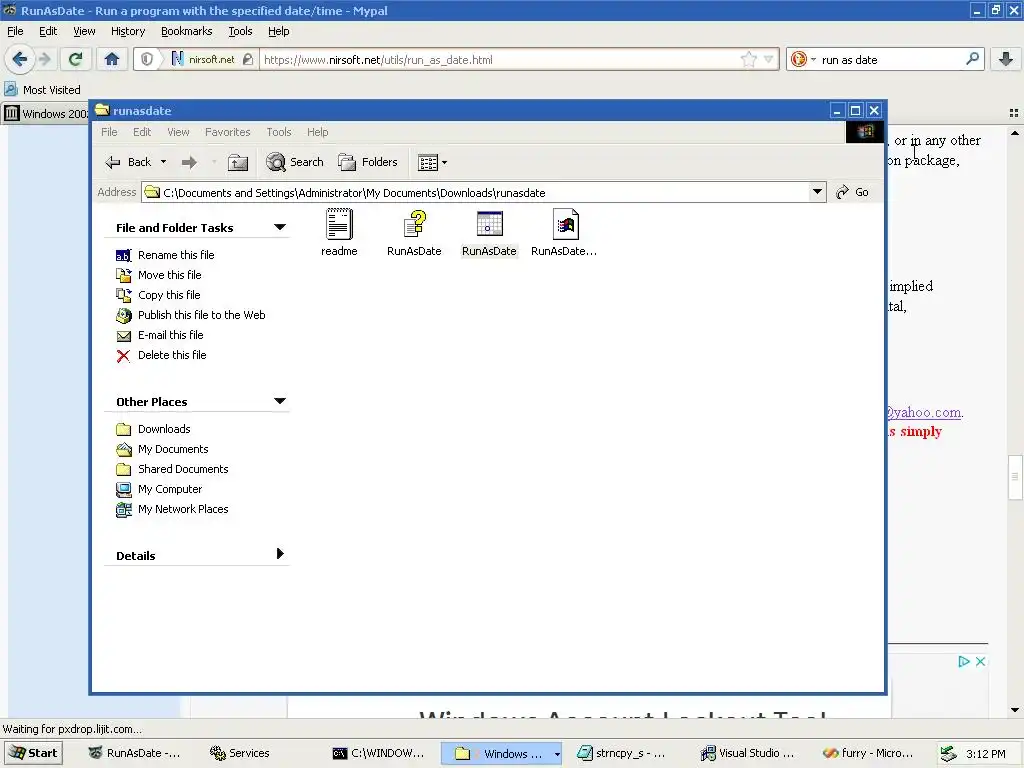Collapse the File and Folder Tasks panel
The image size is (1024, 768).
pyautogui.click(x=280, y=227)
